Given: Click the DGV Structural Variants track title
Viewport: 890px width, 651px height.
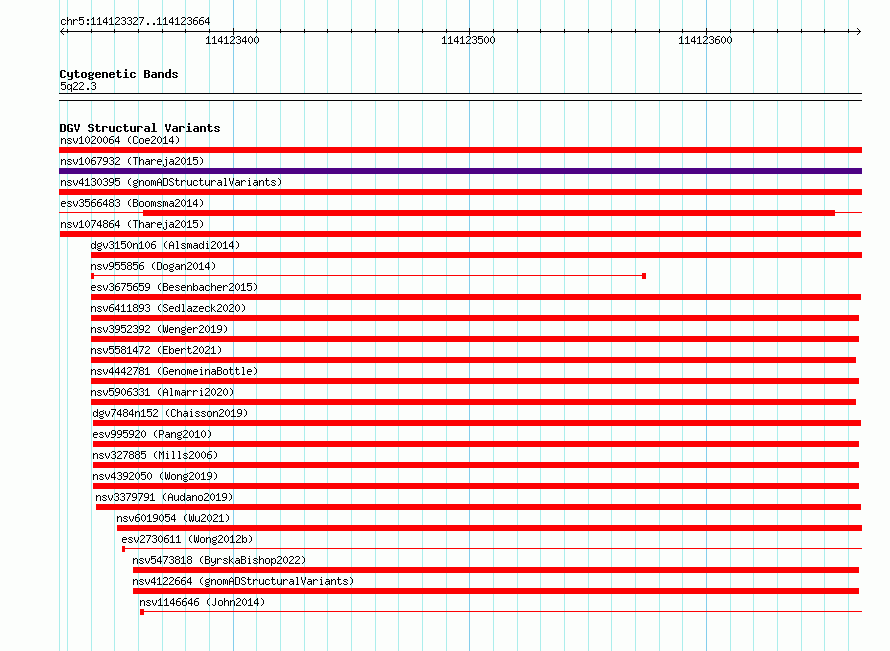Looking at the screenshot, I should pos(140,128).
